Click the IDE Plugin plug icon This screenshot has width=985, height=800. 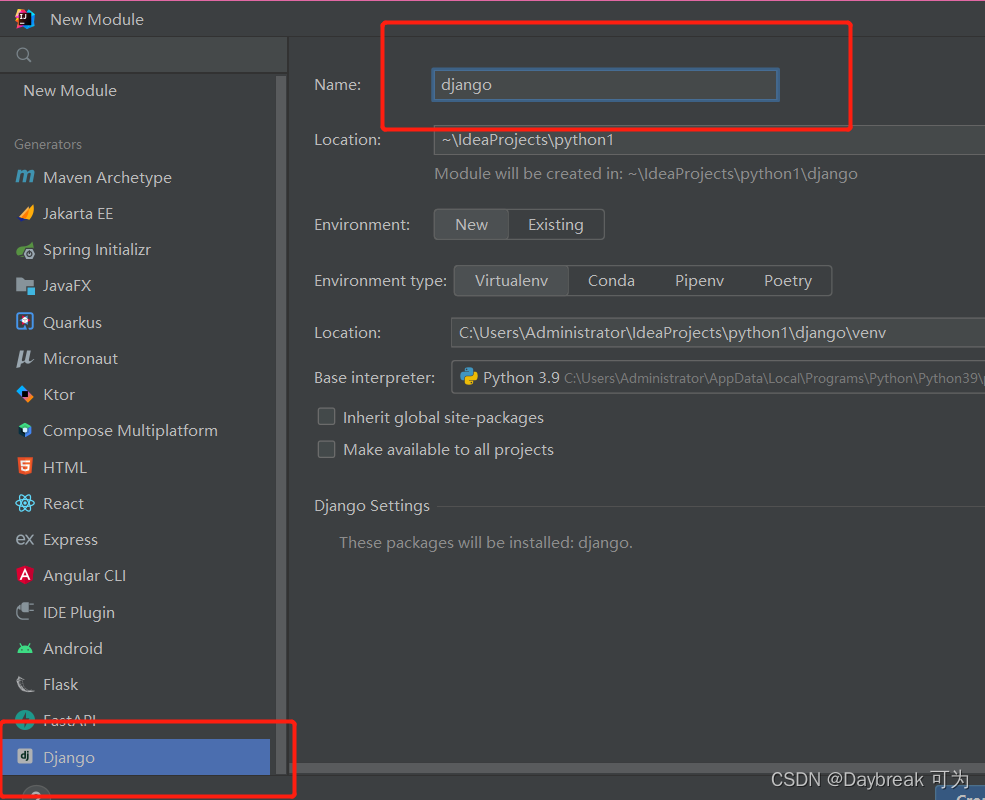coord(24,612)
